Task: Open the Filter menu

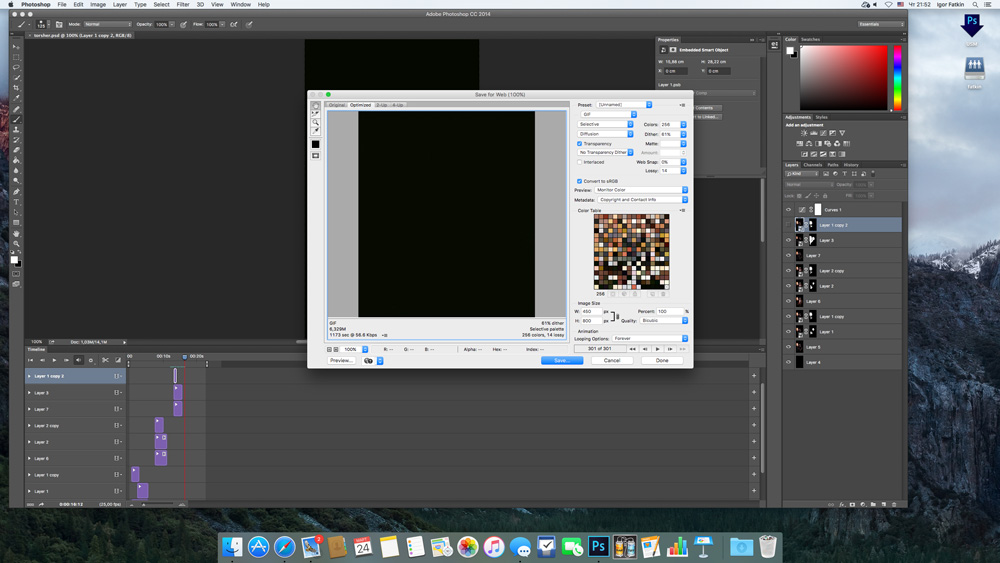Action: 183,4
